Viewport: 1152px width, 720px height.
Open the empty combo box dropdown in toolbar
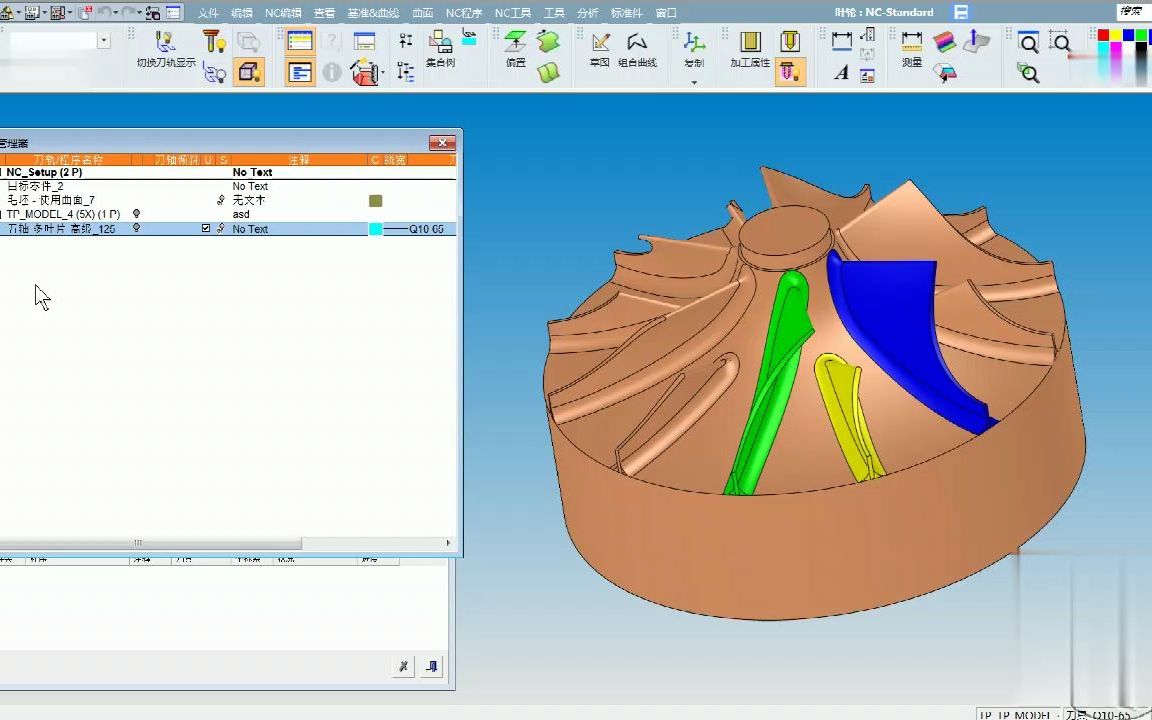pos(104,41)
